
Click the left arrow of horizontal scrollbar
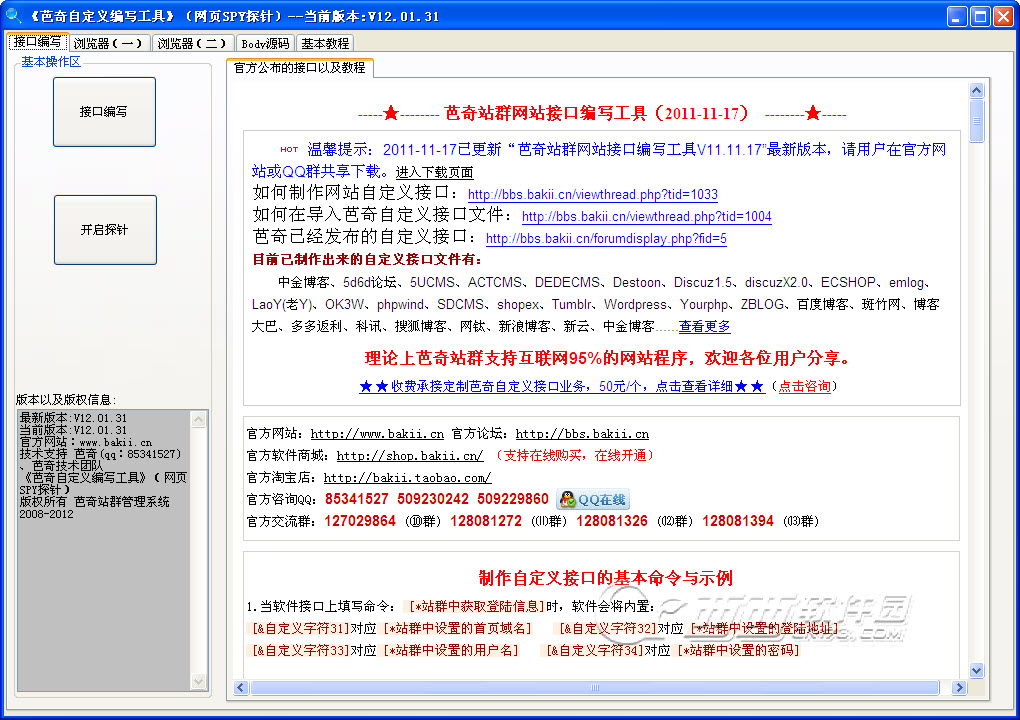(x=241, y=687)
